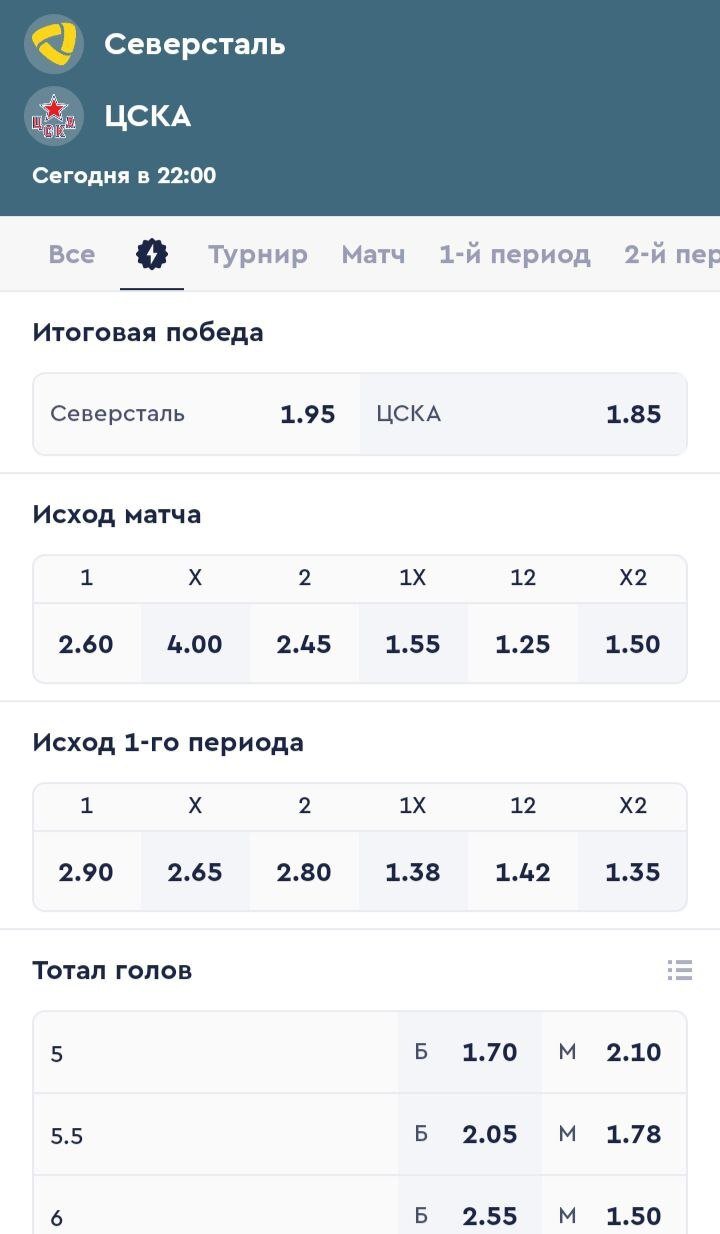Viewport: 720px width, 1234px height.
Task: Choose match double chance 12 at 1.25
Action: pyautogui.click(x=523, y=644)
